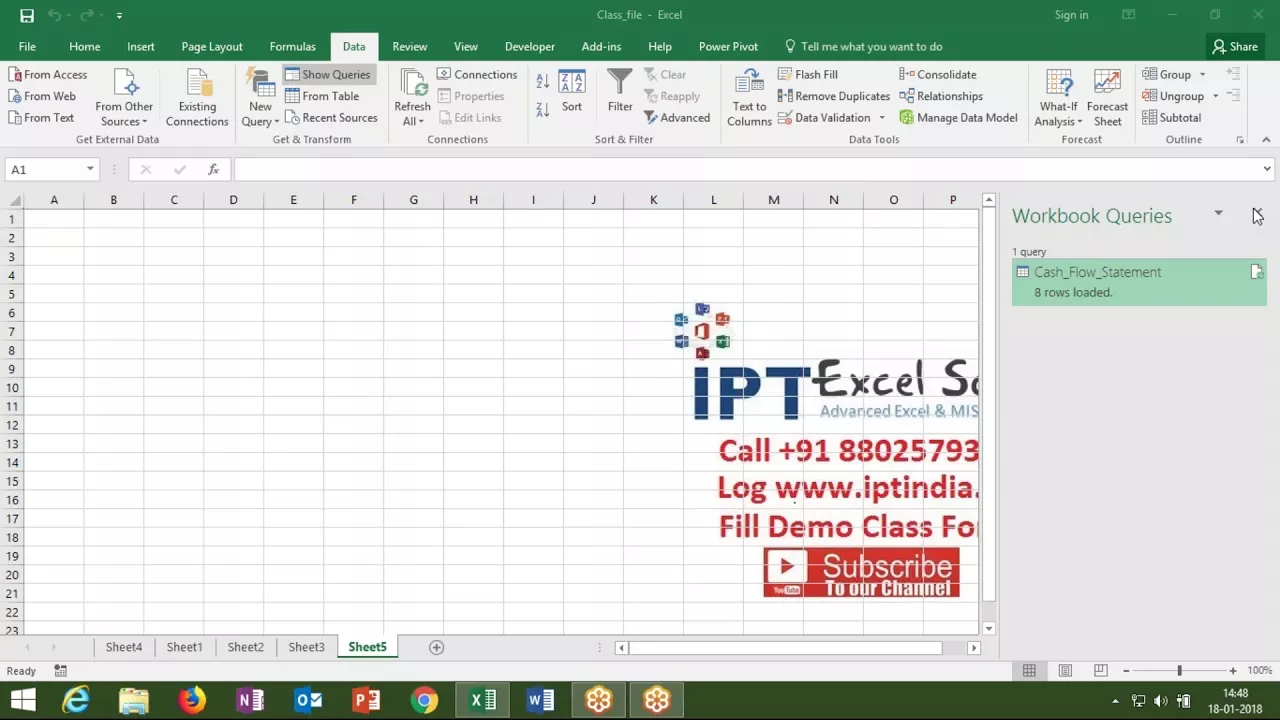The height and width of the screenshot is (720, 1280).
Task: Click Manage Data Model button
Action: tap(958, 117)
